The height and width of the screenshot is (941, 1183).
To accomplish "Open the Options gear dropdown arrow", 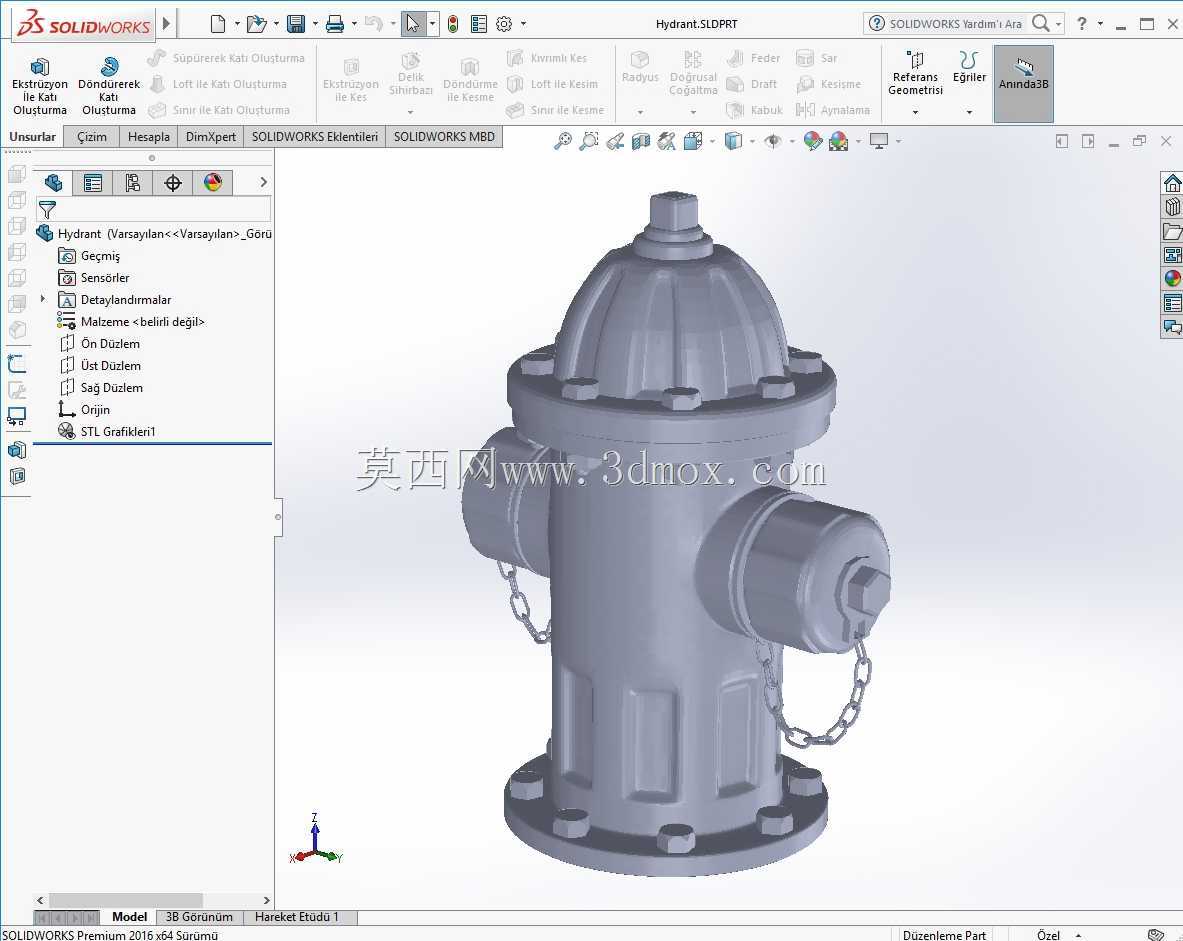I will (524, 24).
